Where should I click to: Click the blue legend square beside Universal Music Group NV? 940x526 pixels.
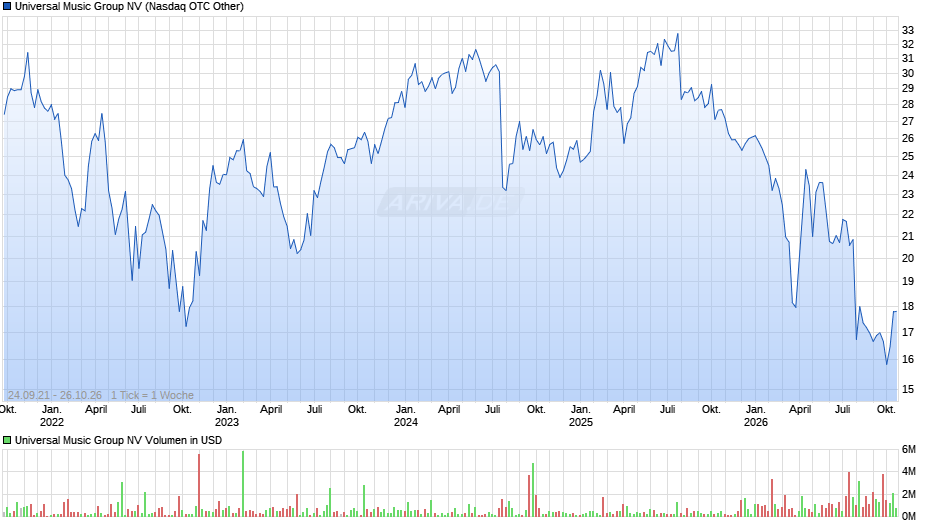(x=7, y=7)
